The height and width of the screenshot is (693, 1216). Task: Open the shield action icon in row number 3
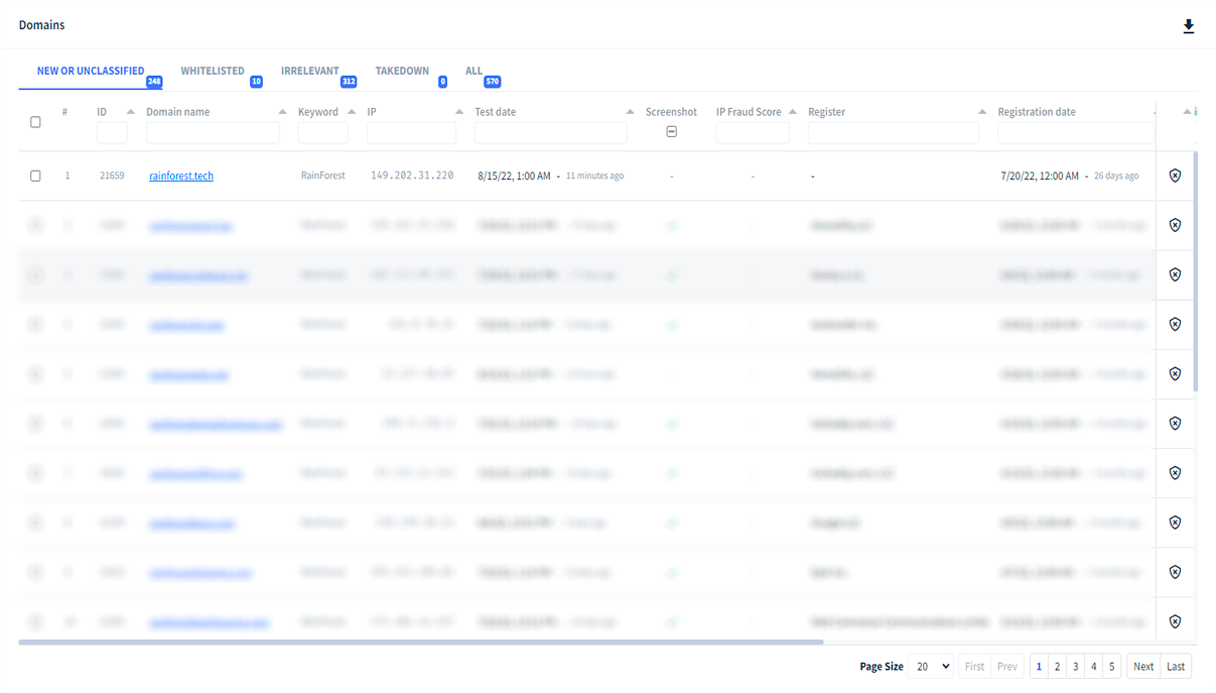(x=1175, y=275)
